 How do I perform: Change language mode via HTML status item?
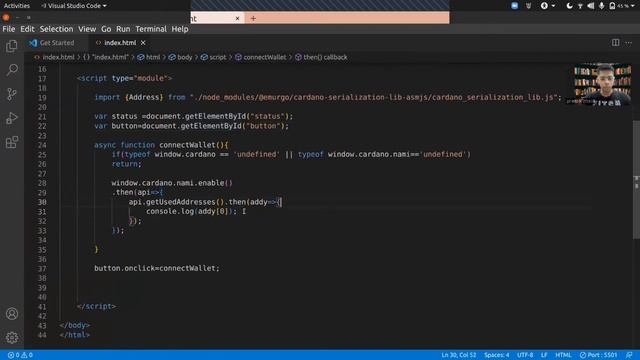tap(563, 355)
